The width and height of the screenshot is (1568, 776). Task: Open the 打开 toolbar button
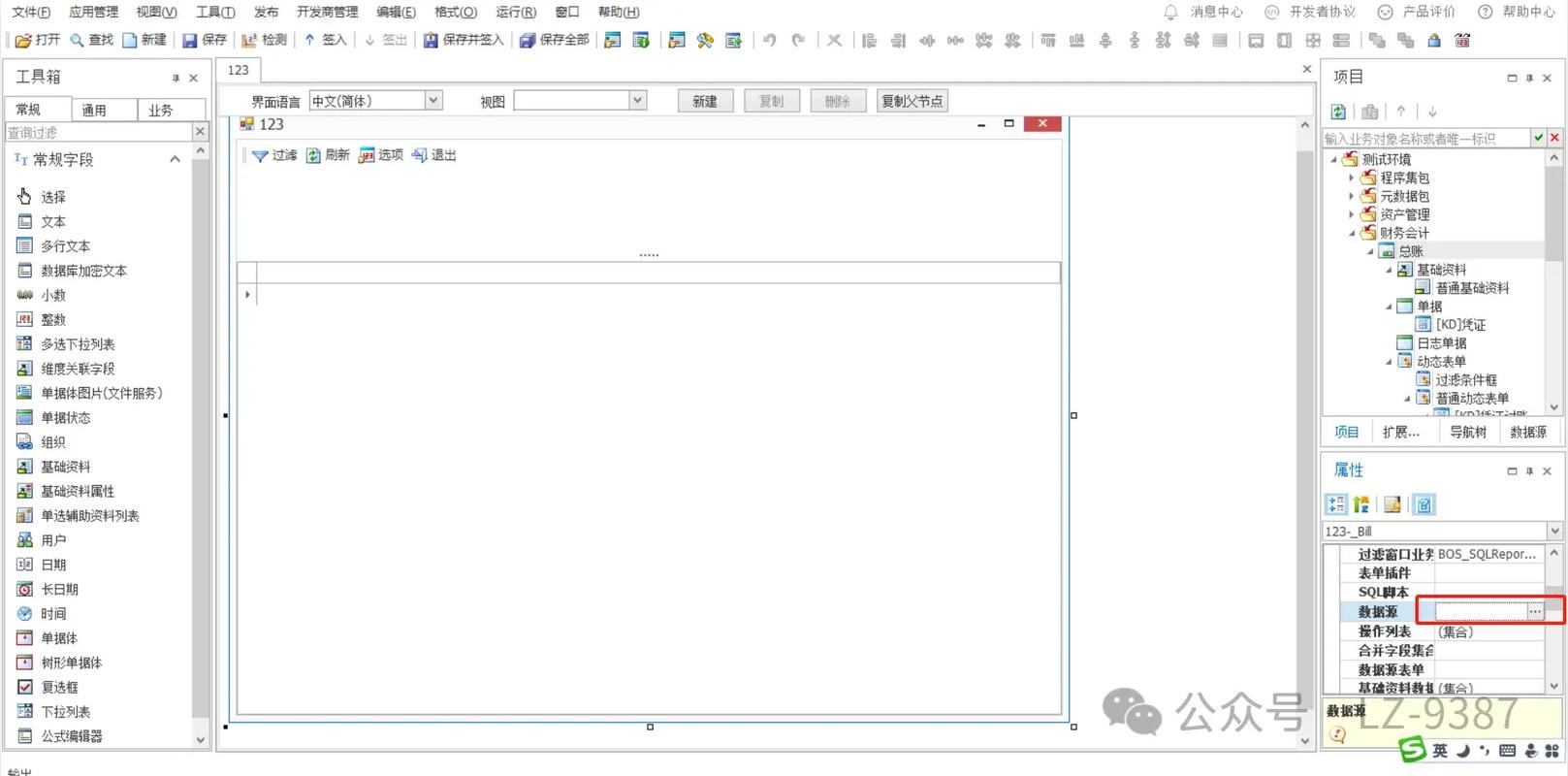(x=38, y=40)
